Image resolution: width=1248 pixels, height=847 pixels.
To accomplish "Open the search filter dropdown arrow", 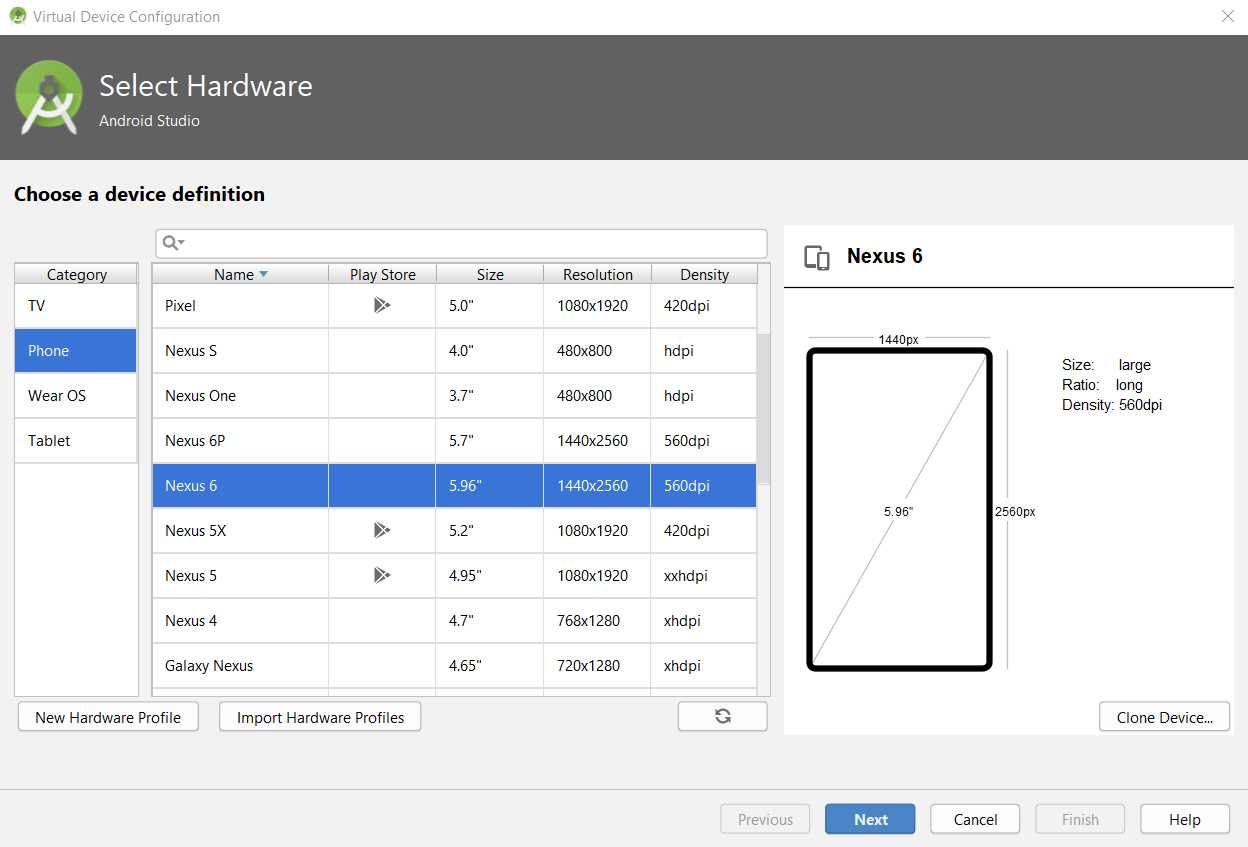I will 180,243.
